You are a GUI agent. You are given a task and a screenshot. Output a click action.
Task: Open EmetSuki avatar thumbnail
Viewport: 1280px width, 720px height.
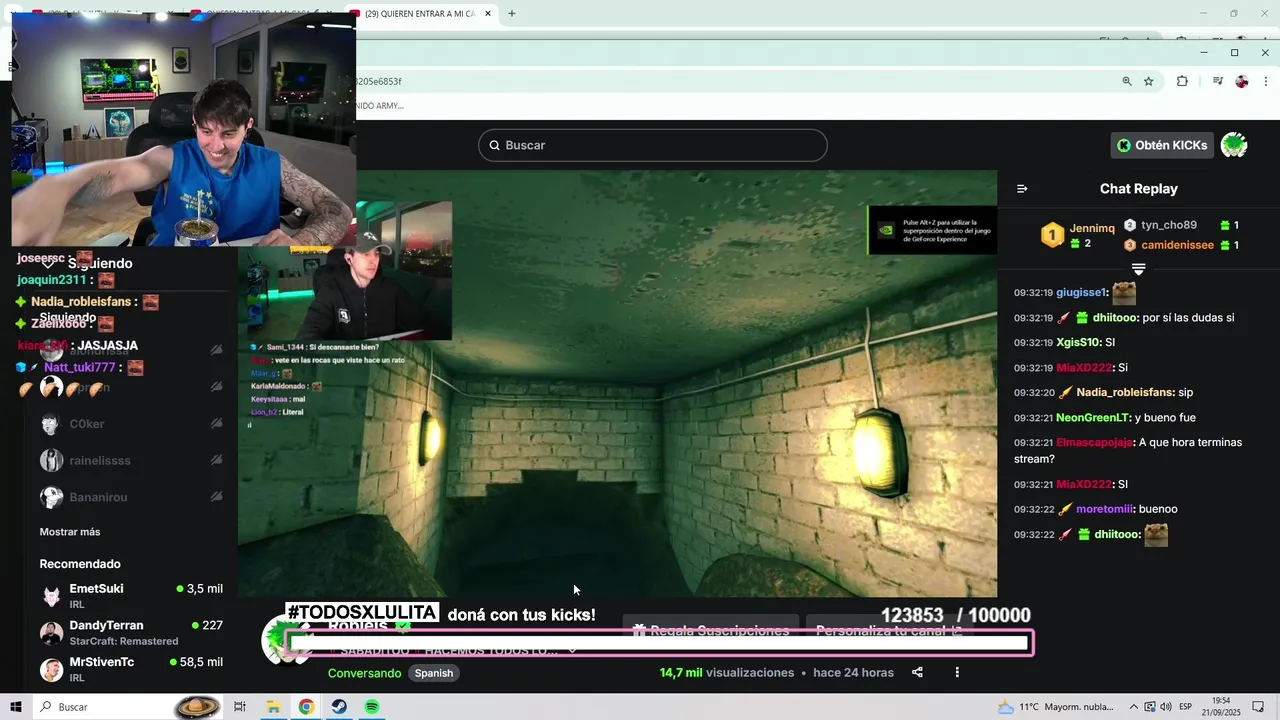click(x=51, y=596)
